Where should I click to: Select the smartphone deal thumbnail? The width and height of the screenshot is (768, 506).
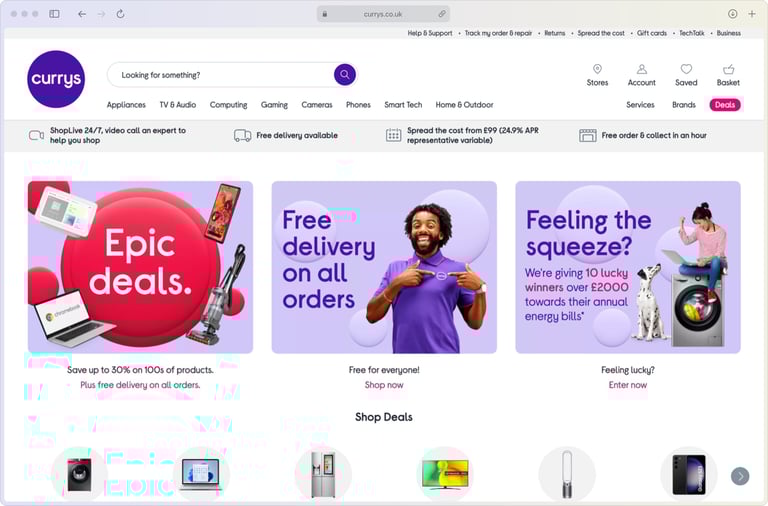pyautogui.click(x=689, y=475)
